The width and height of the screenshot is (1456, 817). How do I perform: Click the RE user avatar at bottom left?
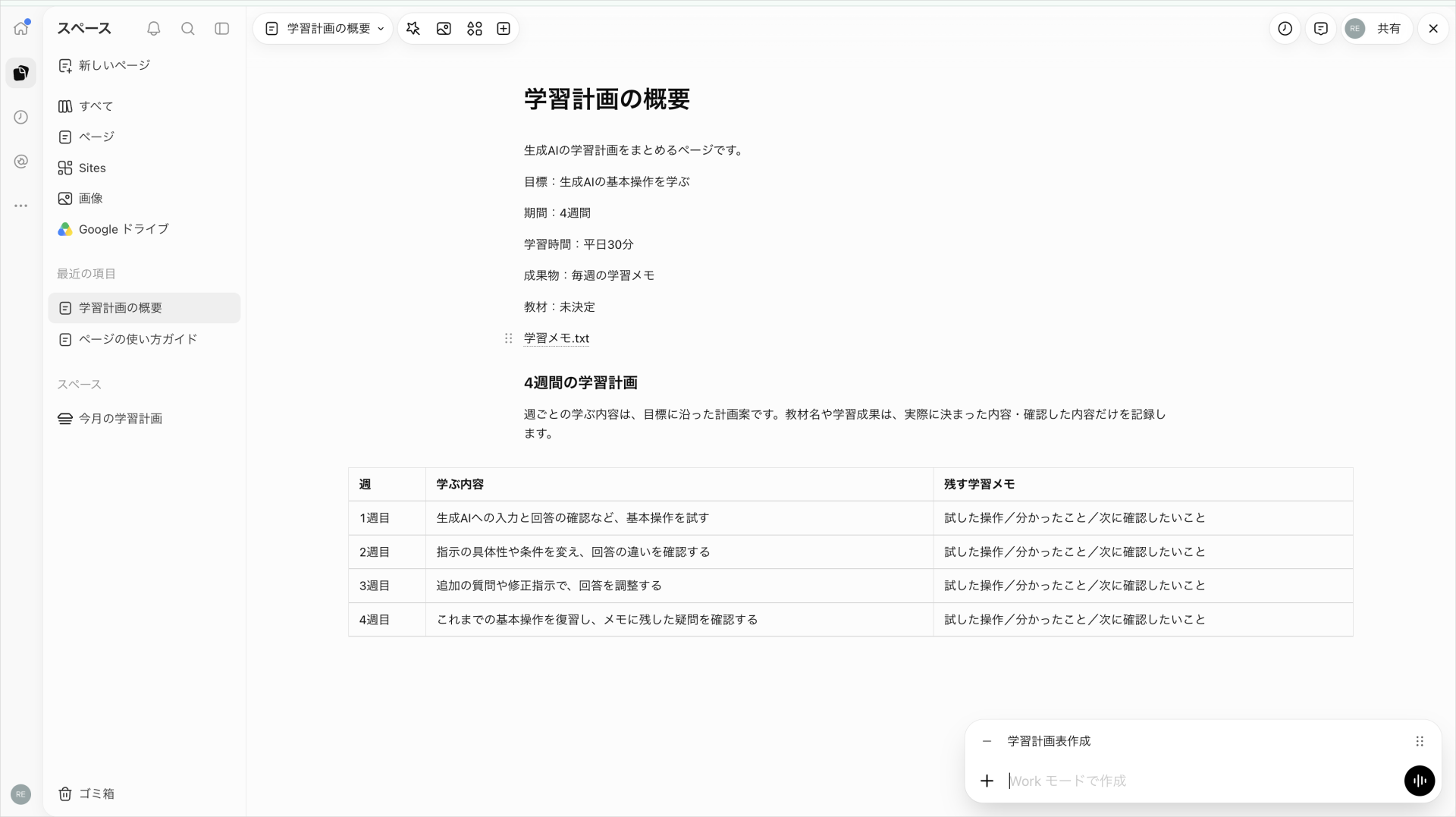point(21,794)
